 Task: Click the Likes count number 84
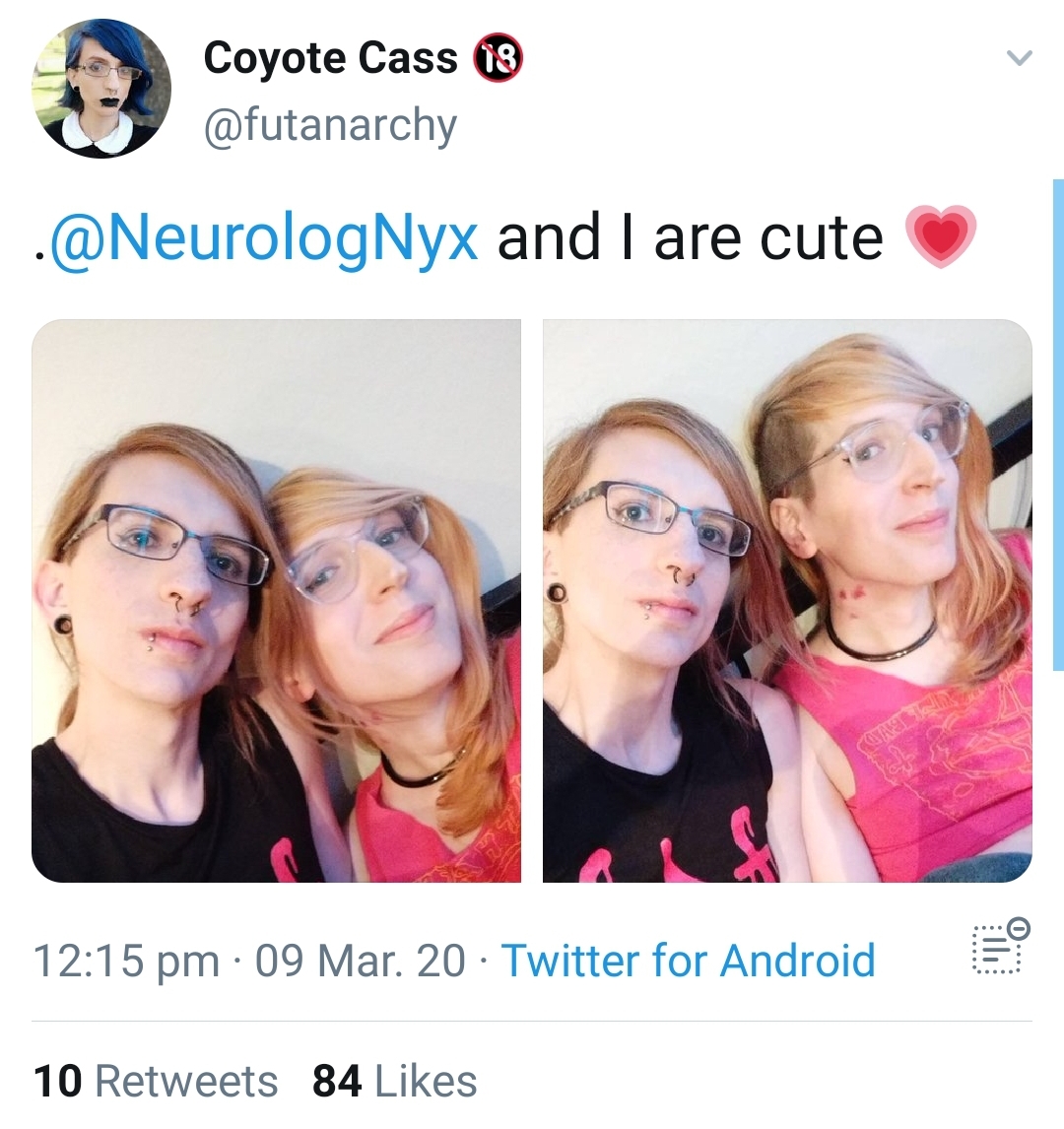pyautogui.click(x=337, y=1081)
